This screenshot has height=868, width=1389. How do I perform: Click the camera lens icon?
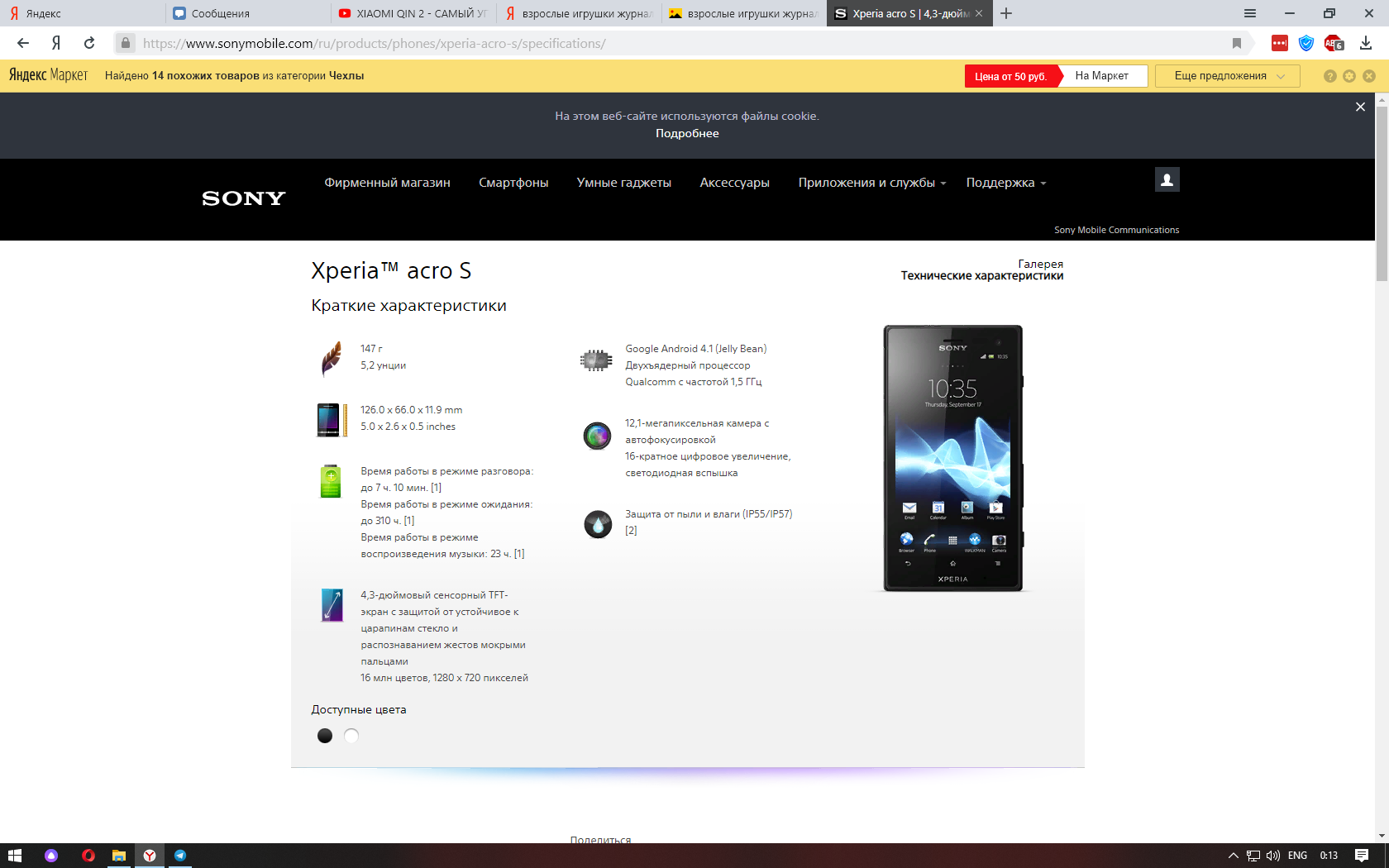point(597,435)
